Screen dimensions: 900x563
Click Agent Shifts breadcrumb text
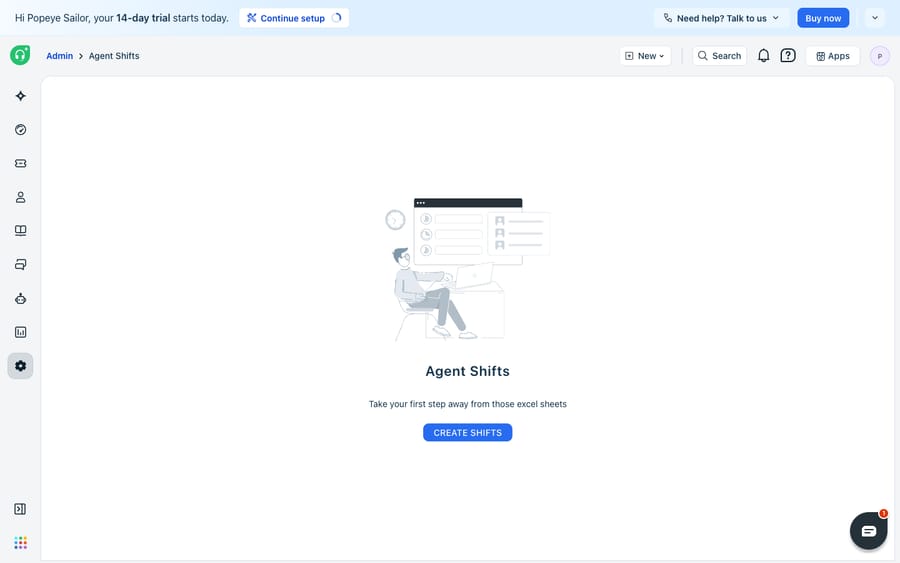114,56
